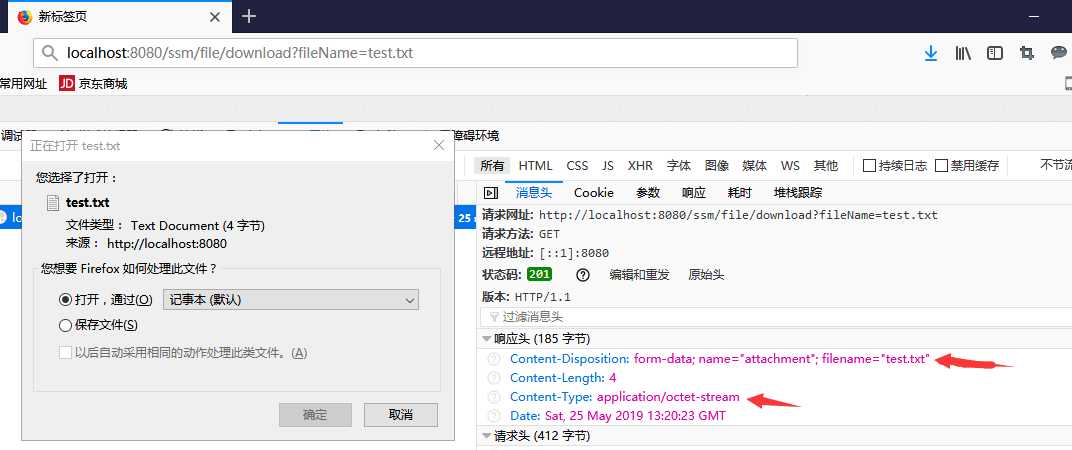Open the 记事本 (默认) application dropdown
The height and width of the screenshot is (450, 1072).
(291, 300)
